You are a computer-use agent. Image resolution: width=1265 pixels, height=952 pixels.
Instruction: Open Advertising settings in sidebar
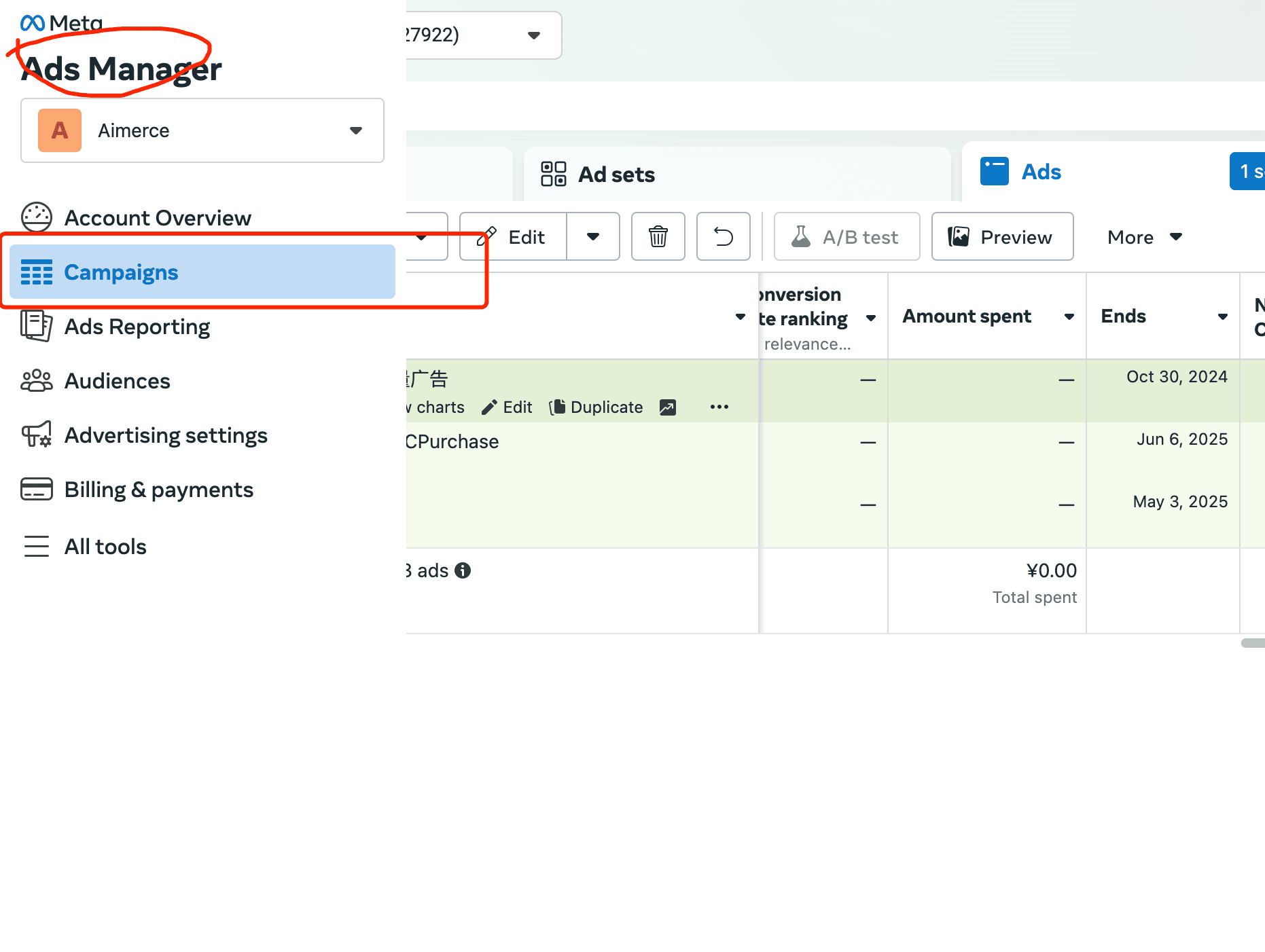165,435
